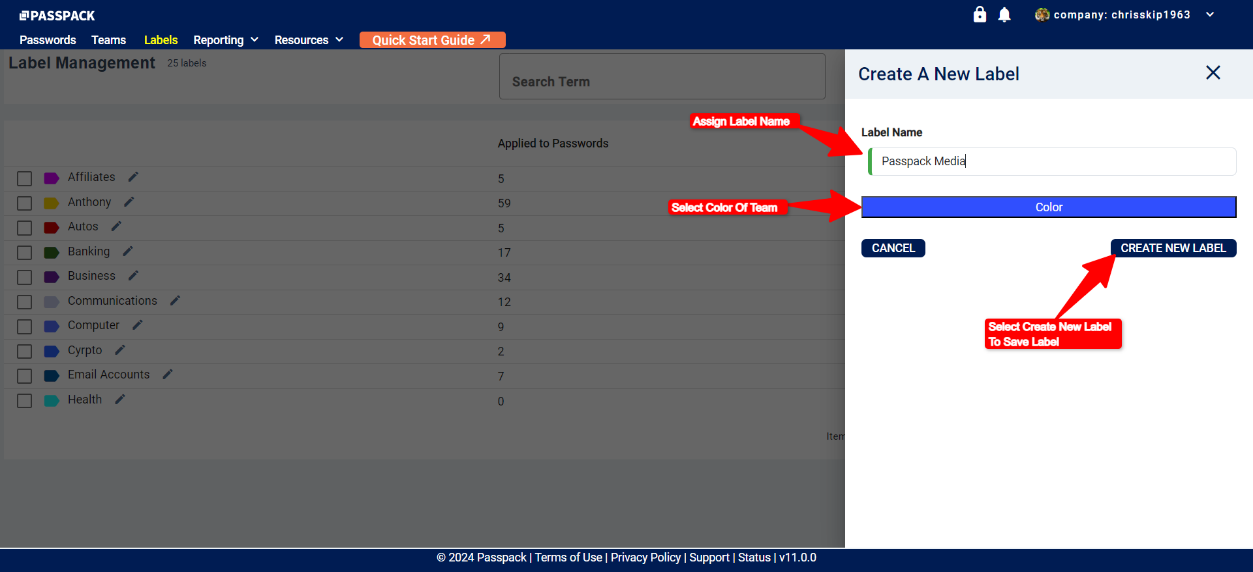Viewport: 1253px width, 572px height.
Task: Check the Email Accounts label checkbox
Action: (x=25, y=376)
